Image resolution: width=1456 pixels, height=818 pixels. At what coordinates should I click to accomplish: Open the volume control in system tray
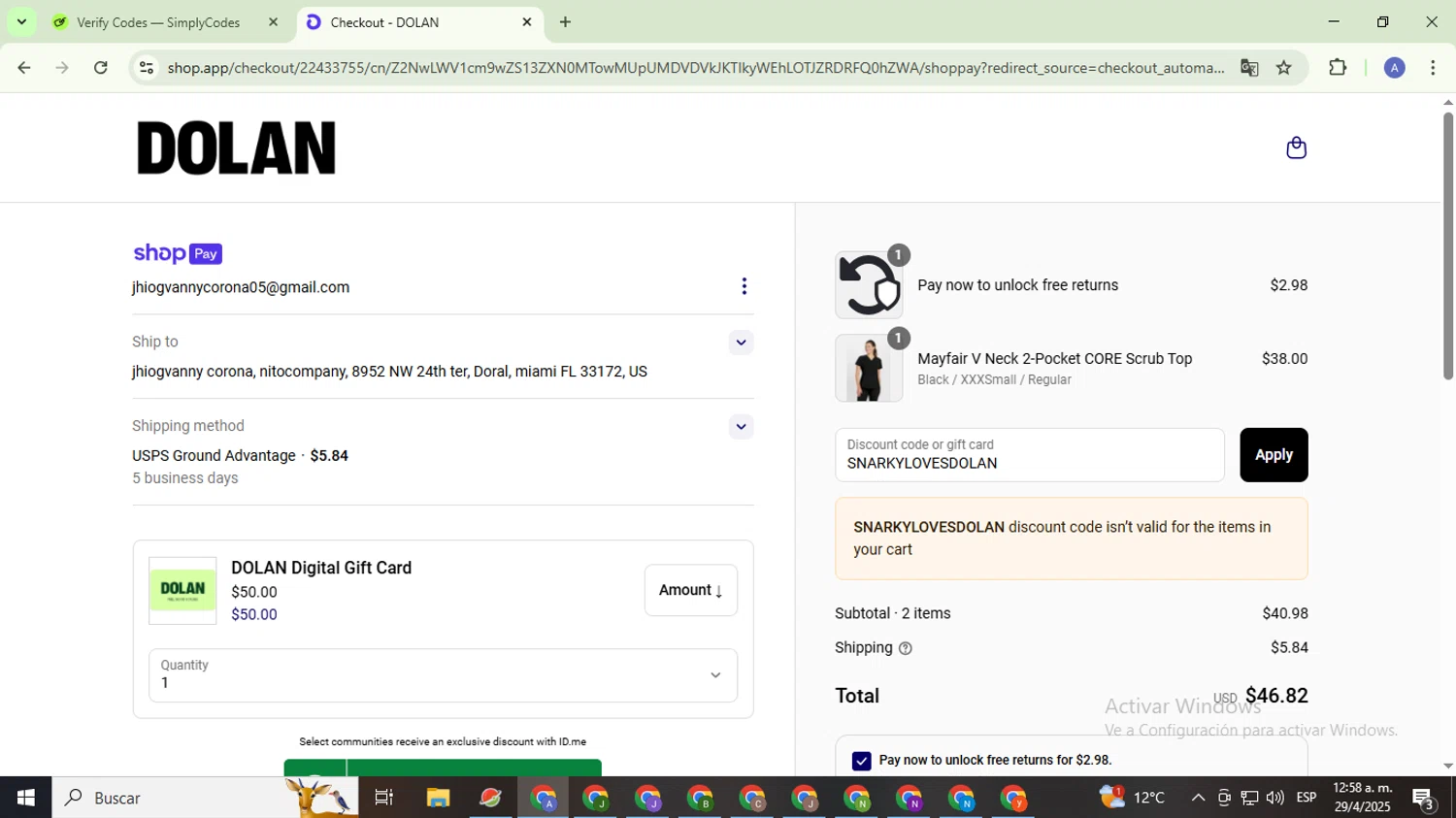[x=1274, y=798]
